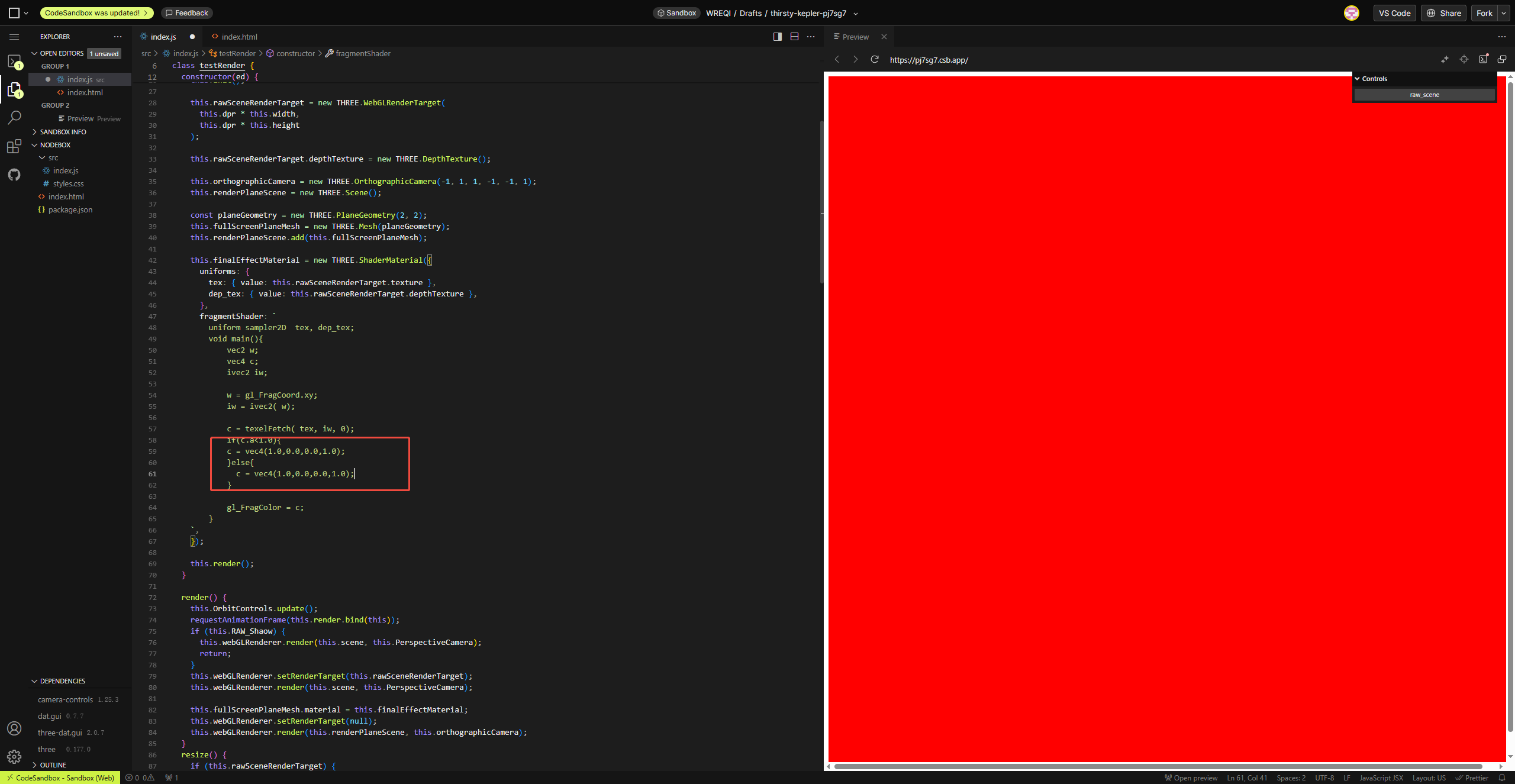Click the preview inspect crosshair icon
The height and width of the screenshot is (784, 1515).
pos(1464,59)
